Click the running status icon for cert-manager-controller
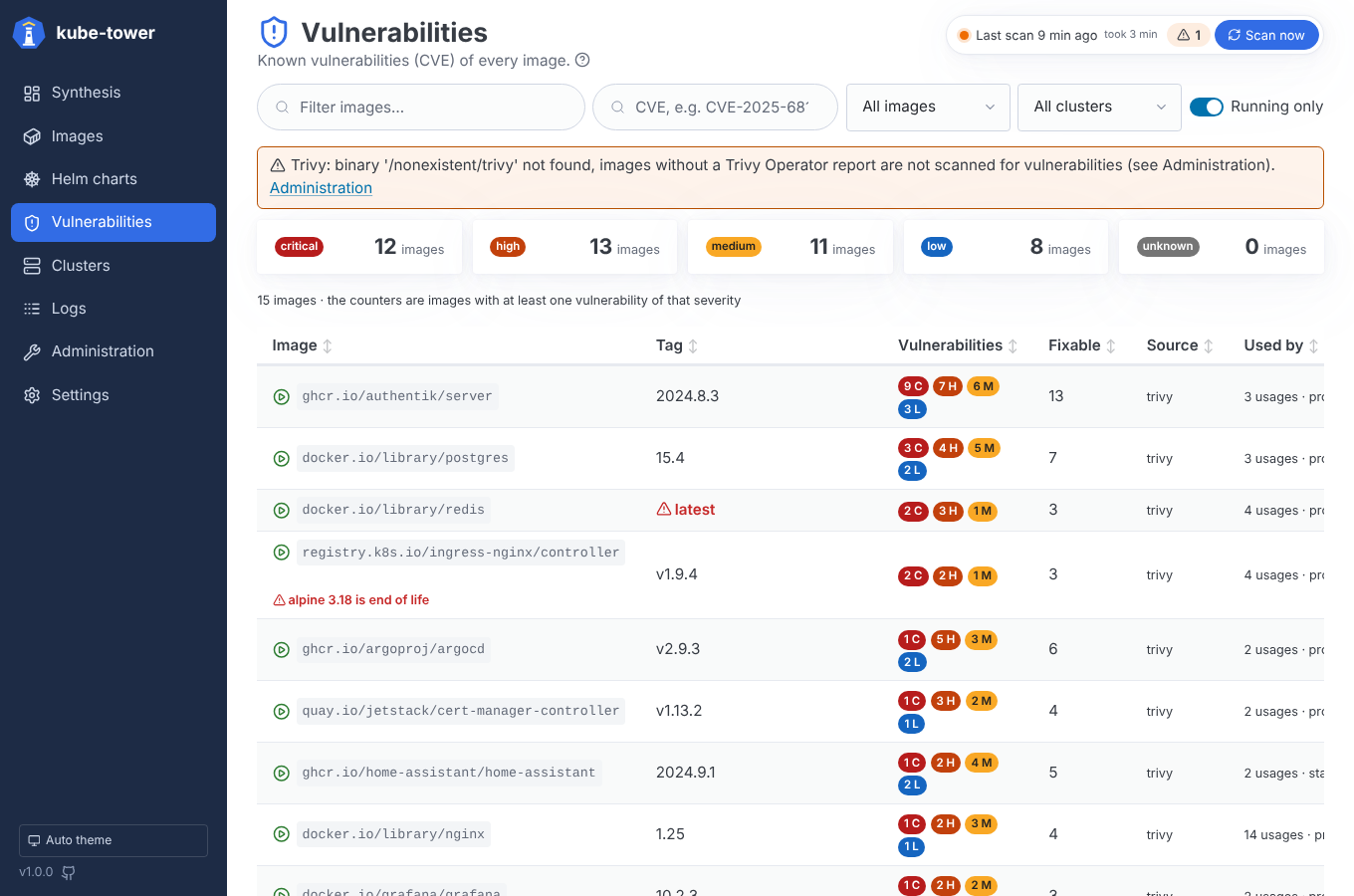 point(282,712)
